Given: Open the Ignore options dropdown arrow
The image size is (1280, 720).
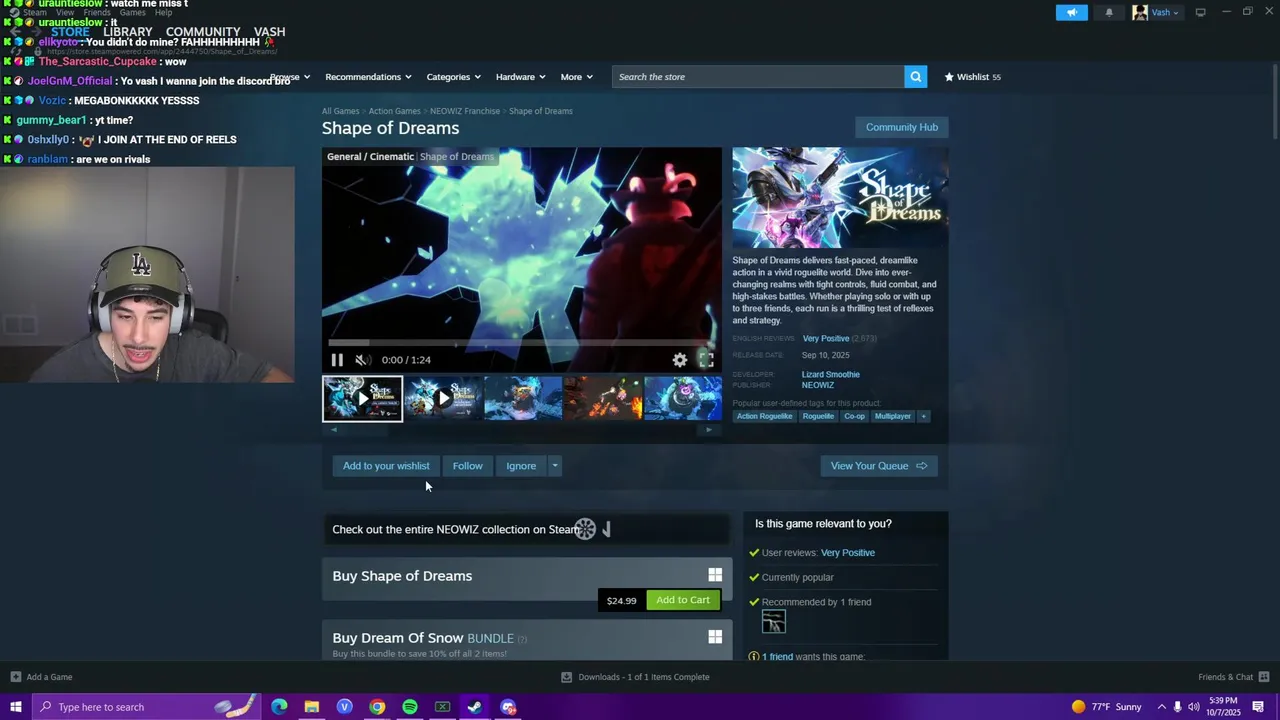Looking at the screenshot, I should 555,466.
